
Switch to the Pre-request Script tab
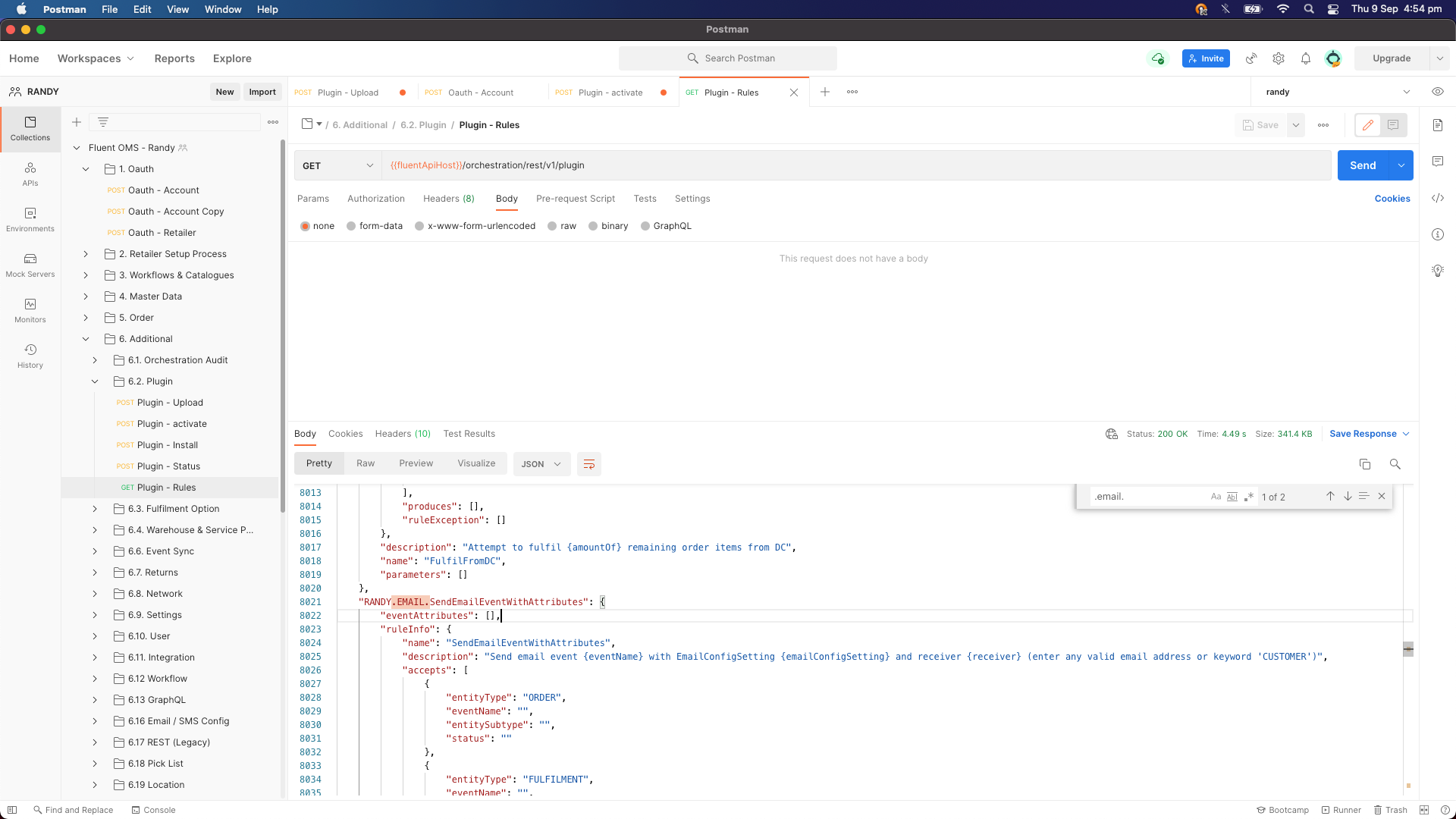point(575,199)
